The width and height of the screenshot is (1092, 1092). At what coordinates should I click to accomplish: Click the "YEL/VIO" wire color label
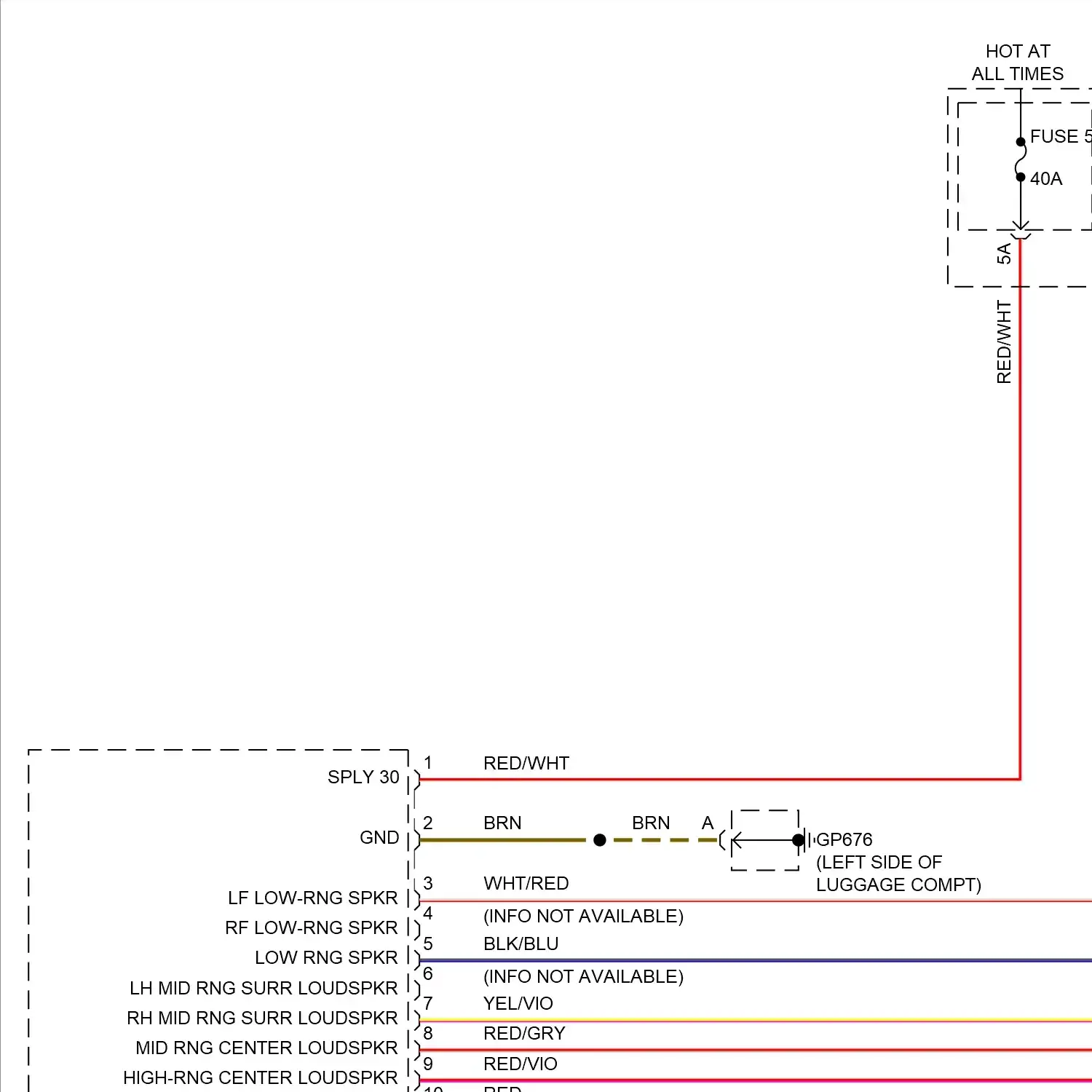coord(518,1003)
